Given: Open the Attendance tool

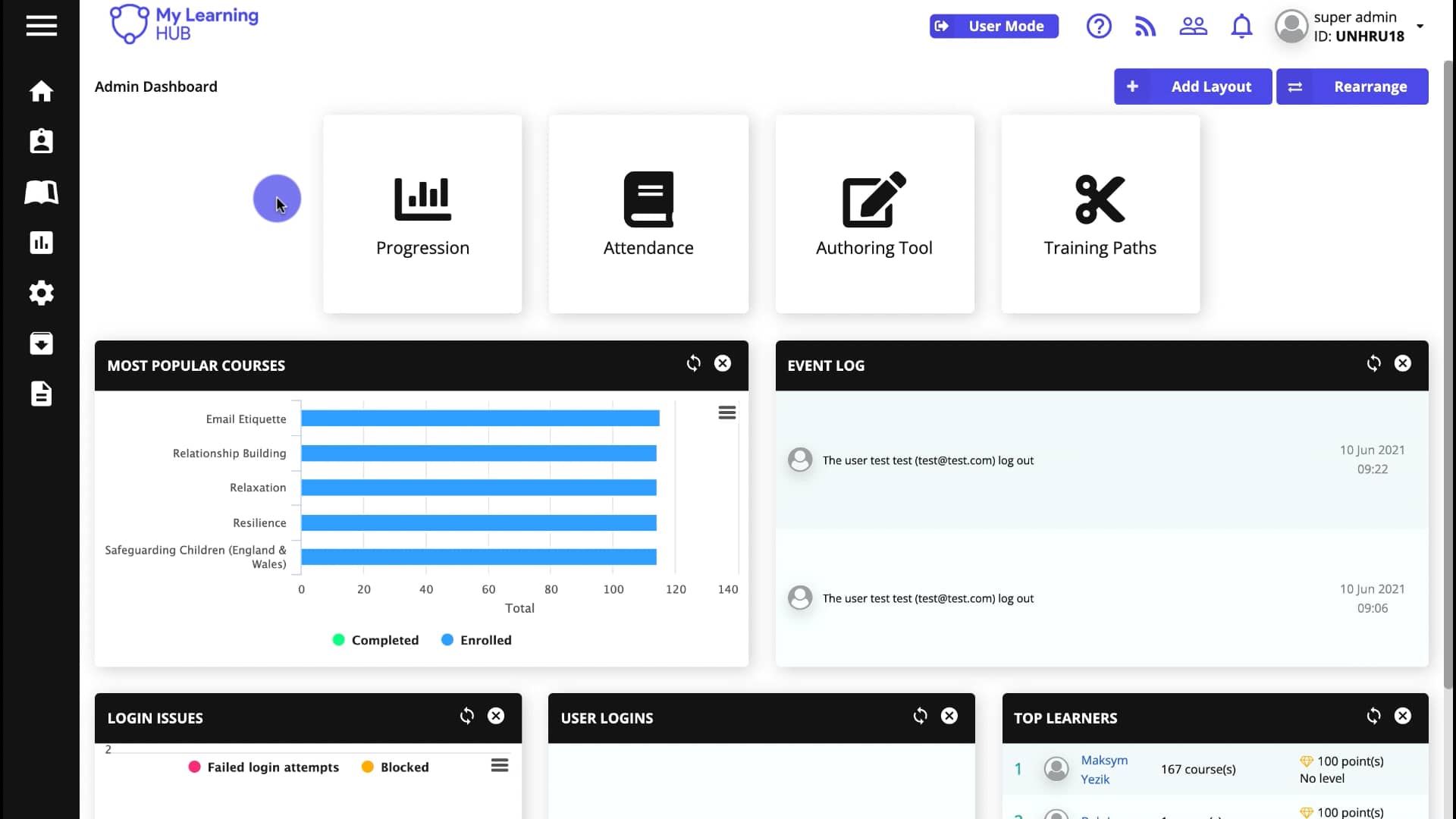Looking at the screenshot, I should pyautogui.click(x=648, y=213).
